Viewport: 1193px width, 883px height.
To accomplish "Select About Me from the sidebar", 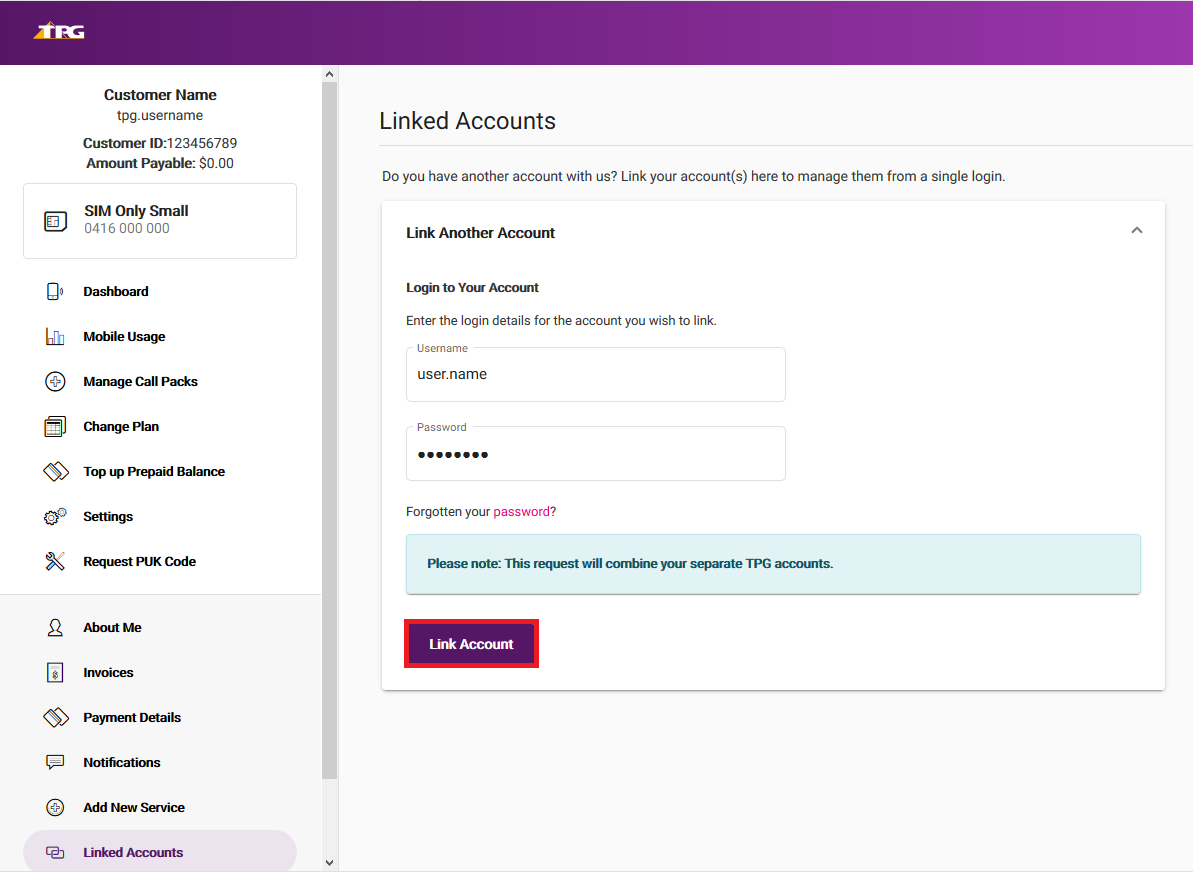I will (x=112, y=627).
